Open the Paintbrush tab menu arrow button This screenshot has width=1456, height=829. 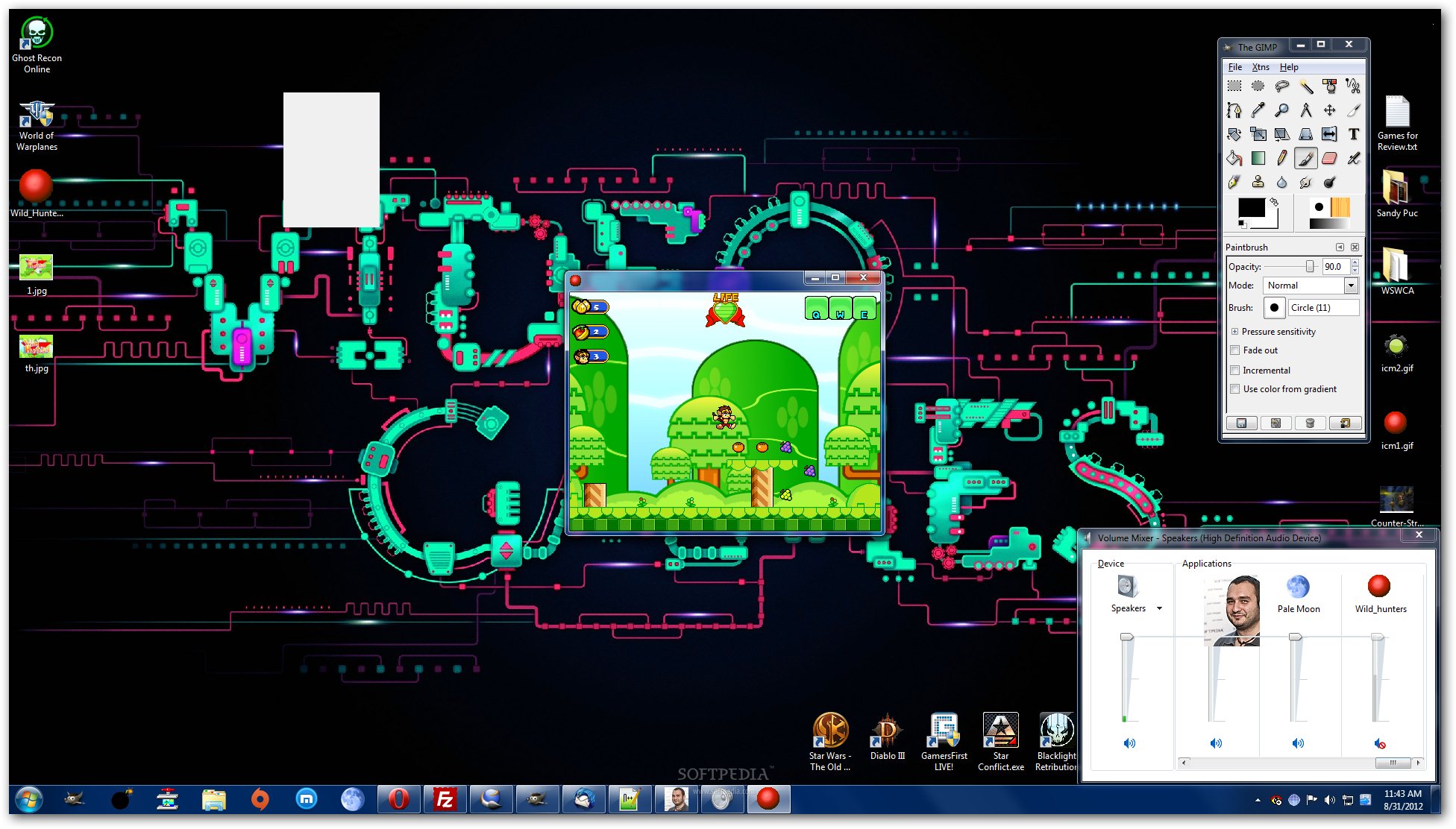click(1340, 247)
